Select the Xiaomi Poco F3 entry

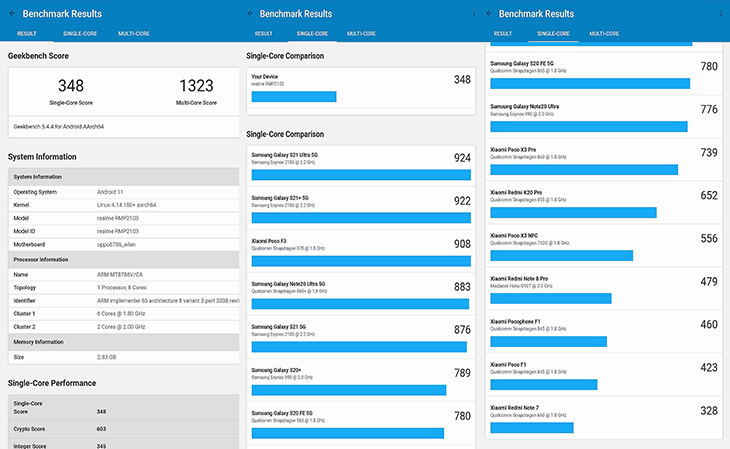coord(361,252)
